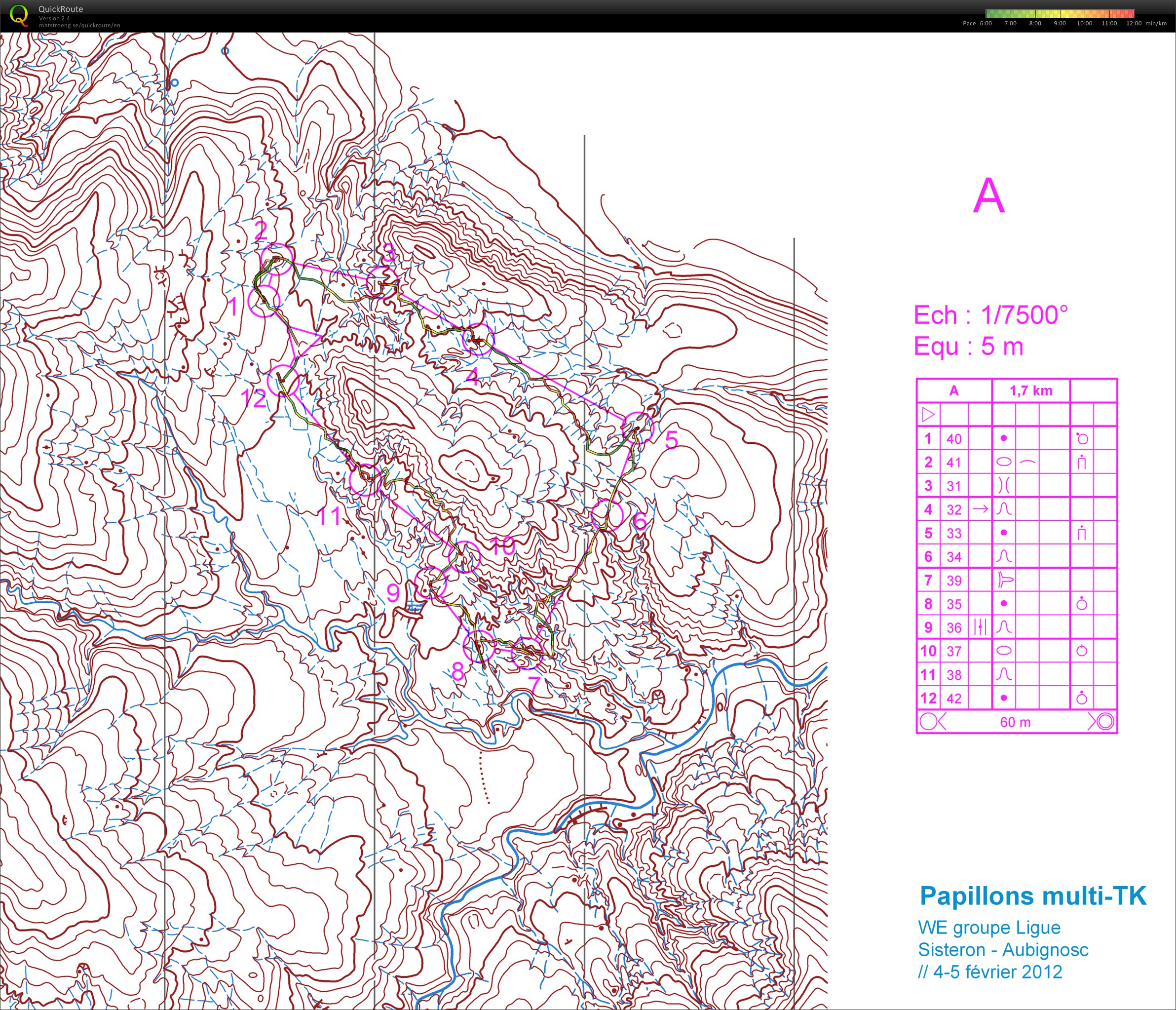Click the position symbol at right of row 8
This screenshot has width=1176, height=1010.
click(x=1081, y=603)
